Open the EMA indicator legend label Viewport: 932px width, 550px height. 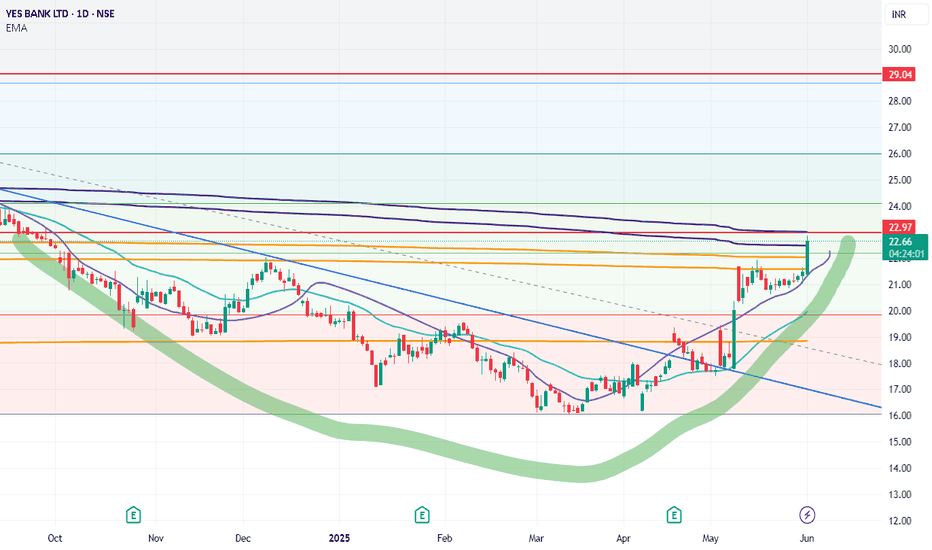pyautogui.click(x=17, y=28)
